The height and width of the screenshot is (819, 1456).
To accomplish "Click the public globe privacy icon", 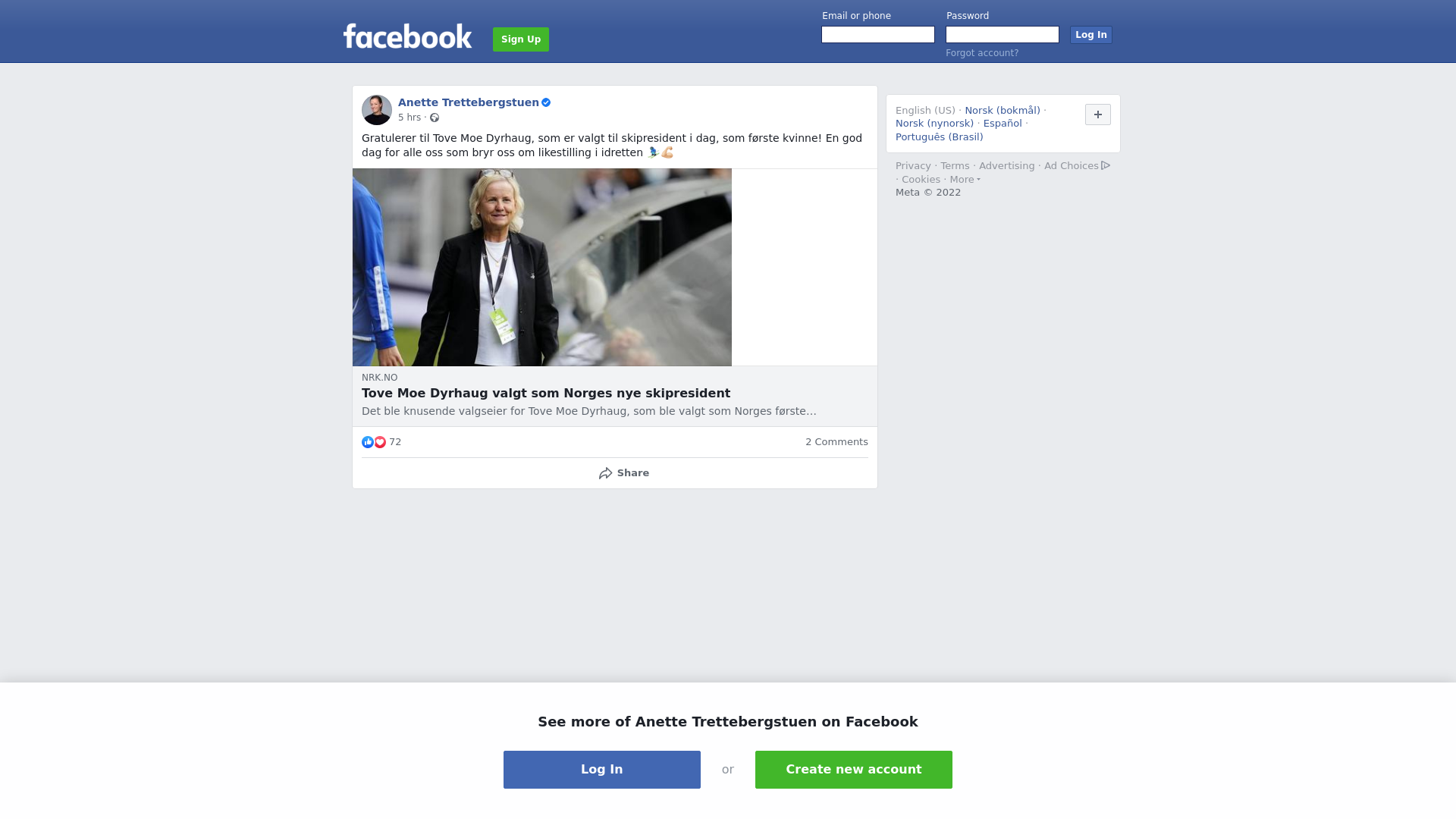I will (435, 118).
